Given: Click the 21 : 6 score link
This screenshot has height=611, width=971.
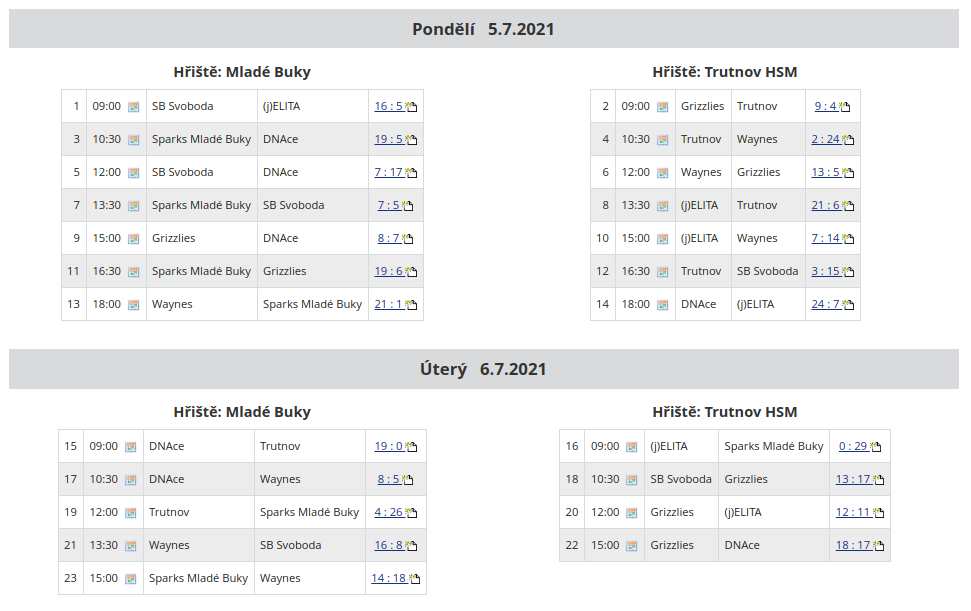Looking at the screenshot, I should (x=825, y=205).
